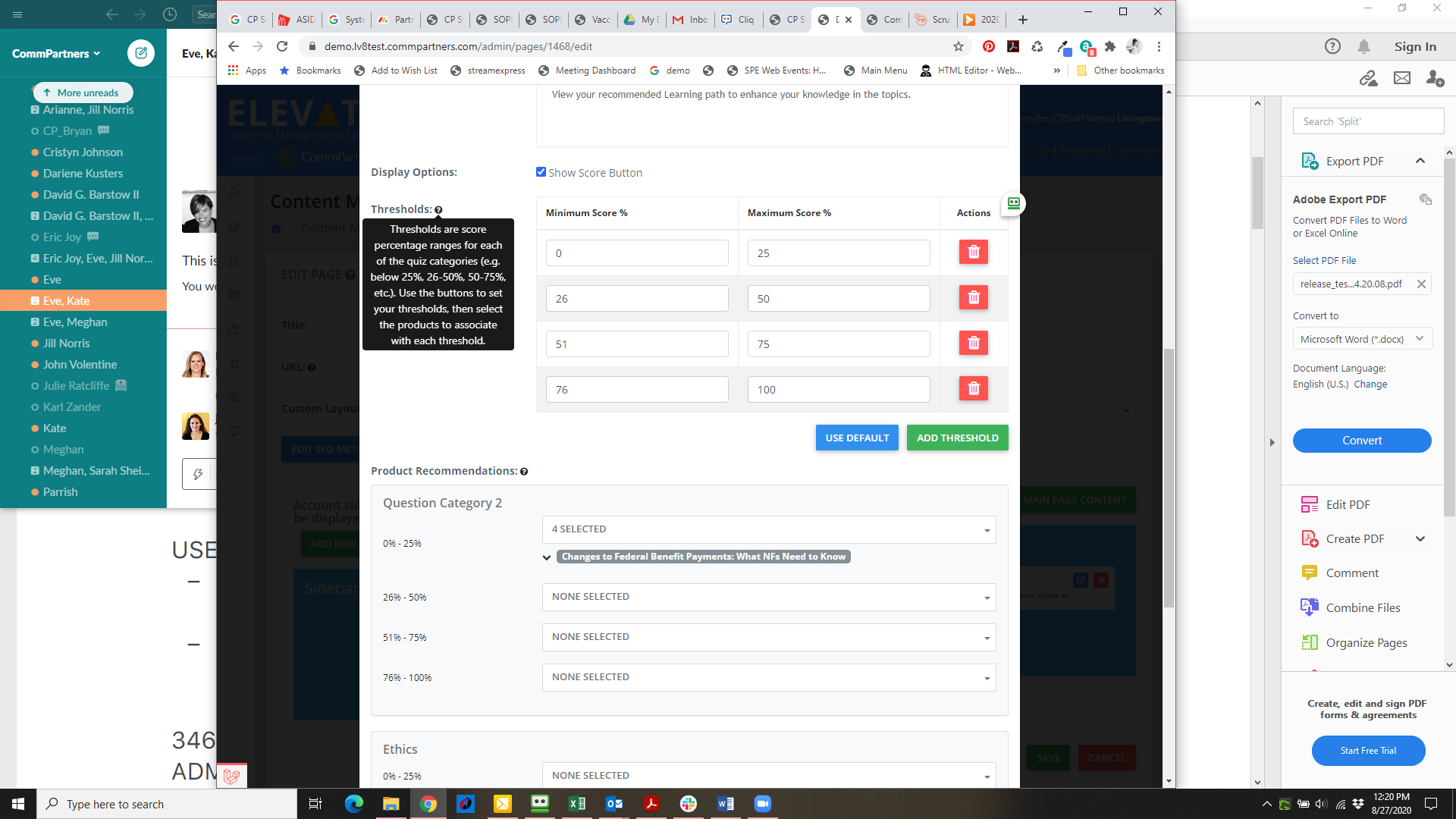Open the 0% - 25% products dropdown

768,529
